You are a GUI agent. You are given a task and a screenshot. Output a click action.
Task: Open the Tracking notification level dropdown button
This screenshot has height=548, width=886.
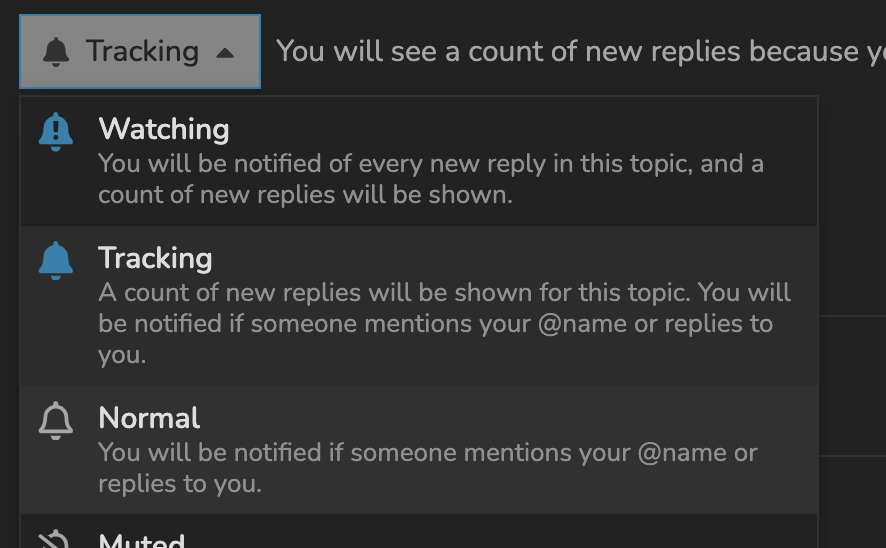click(x=140, y=51)
